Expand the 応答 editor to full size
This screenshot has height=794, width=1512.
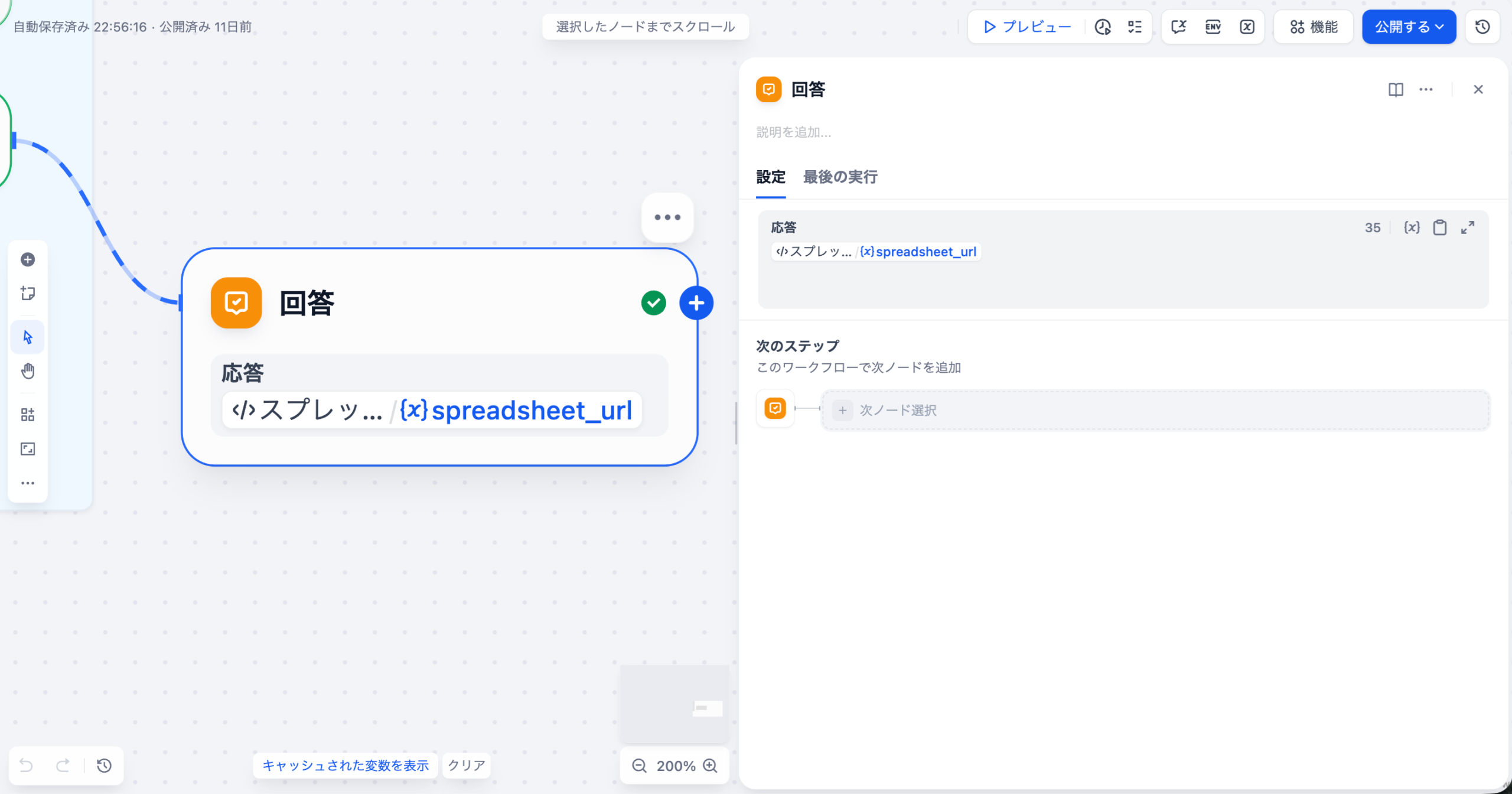point(1468,227)
